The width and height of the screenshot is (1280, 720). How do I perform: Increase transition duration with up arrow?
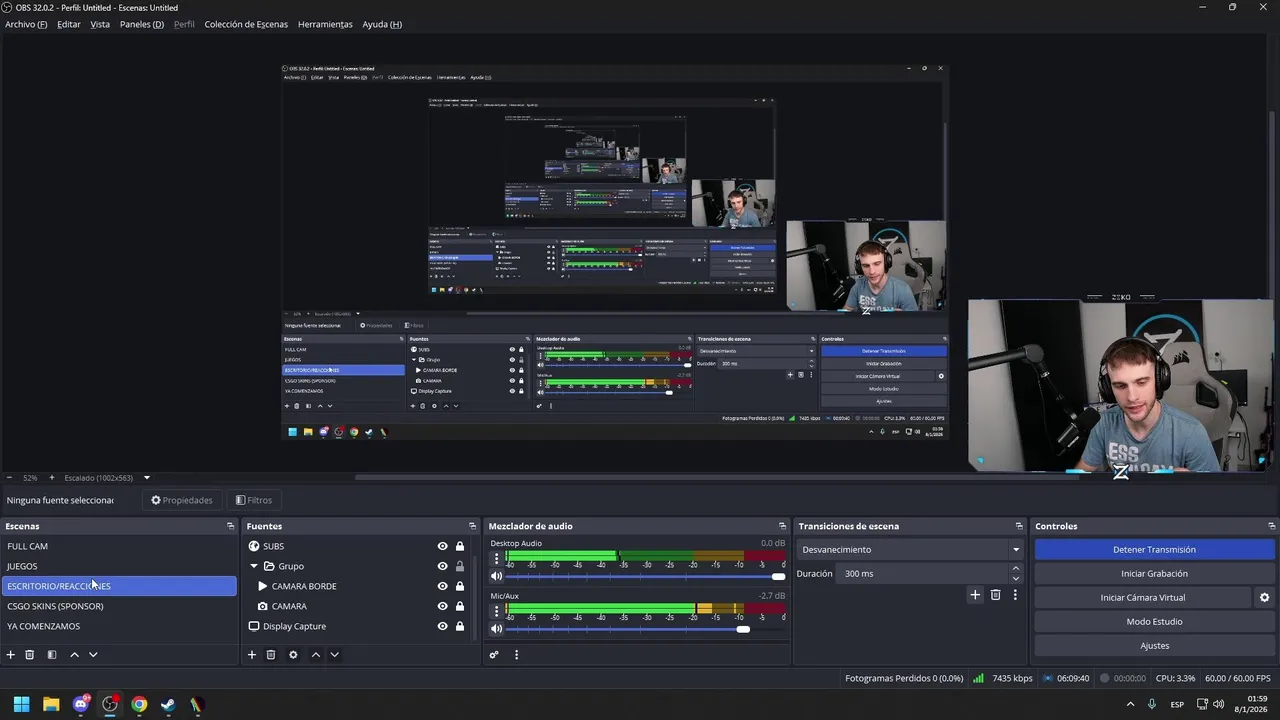1016,569
